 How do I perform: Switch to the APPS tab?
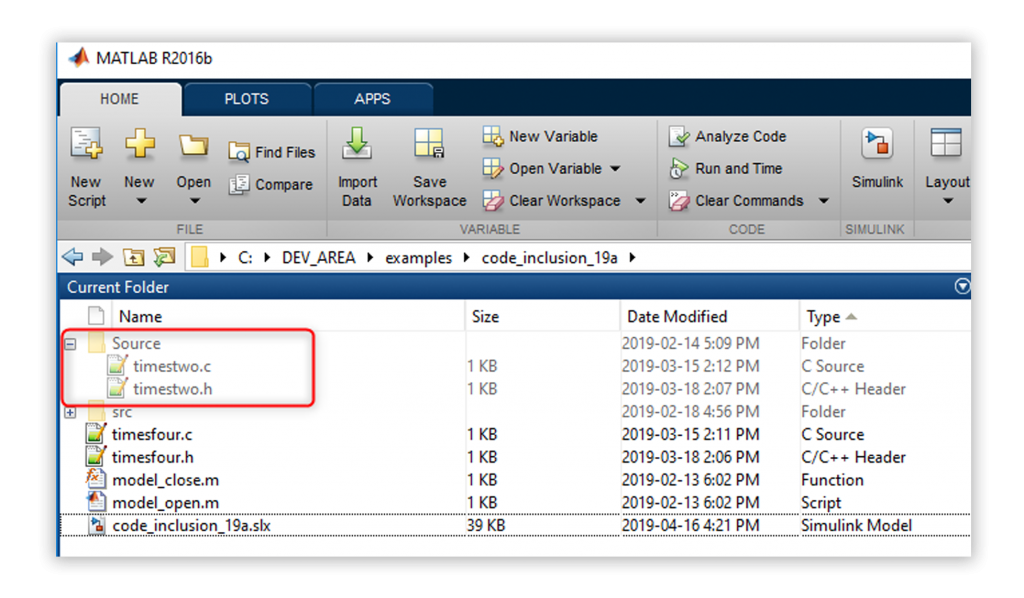pyautogui.click(x=372, y=99)
